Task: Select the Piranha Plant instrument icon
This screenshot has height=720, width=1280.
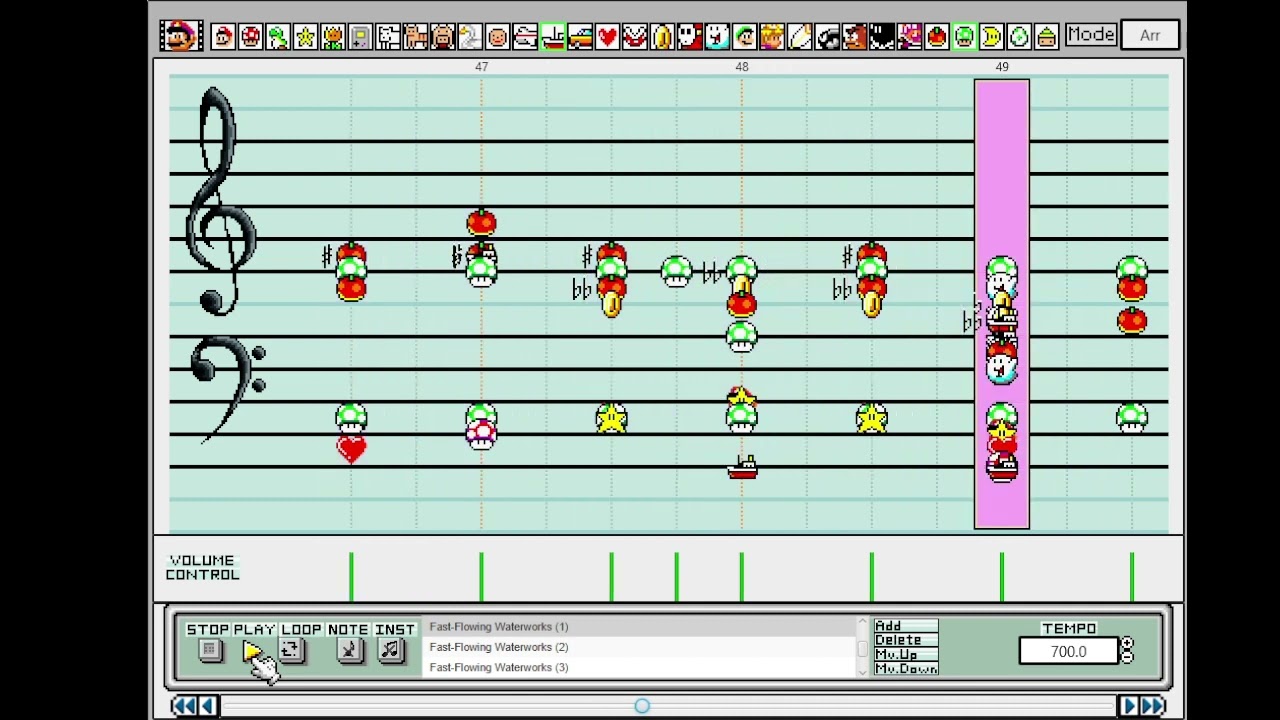Action: [x=635, y=37]
